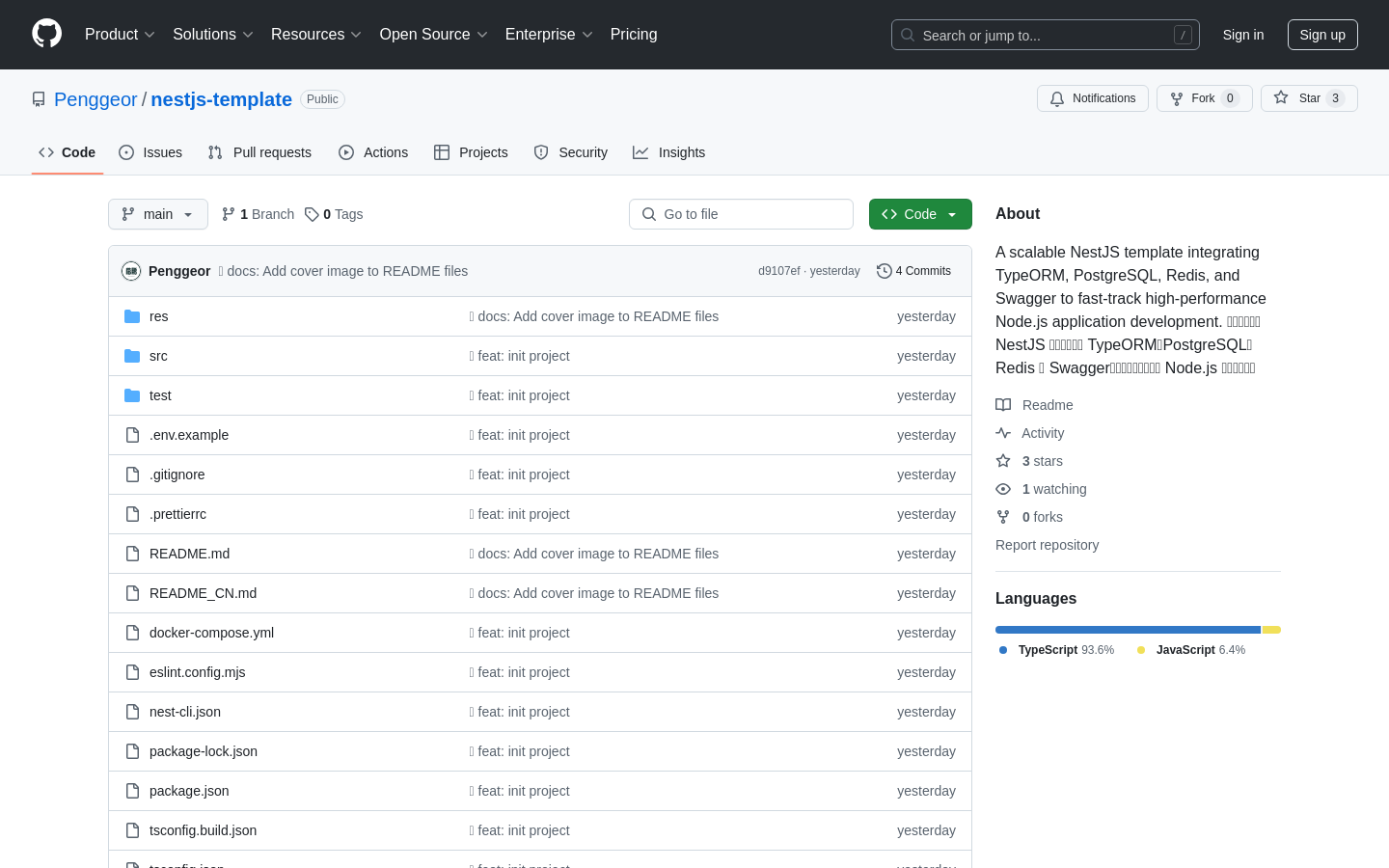Click the fork icon in Fork button
1389x868 pixels.
(1177, 98)
